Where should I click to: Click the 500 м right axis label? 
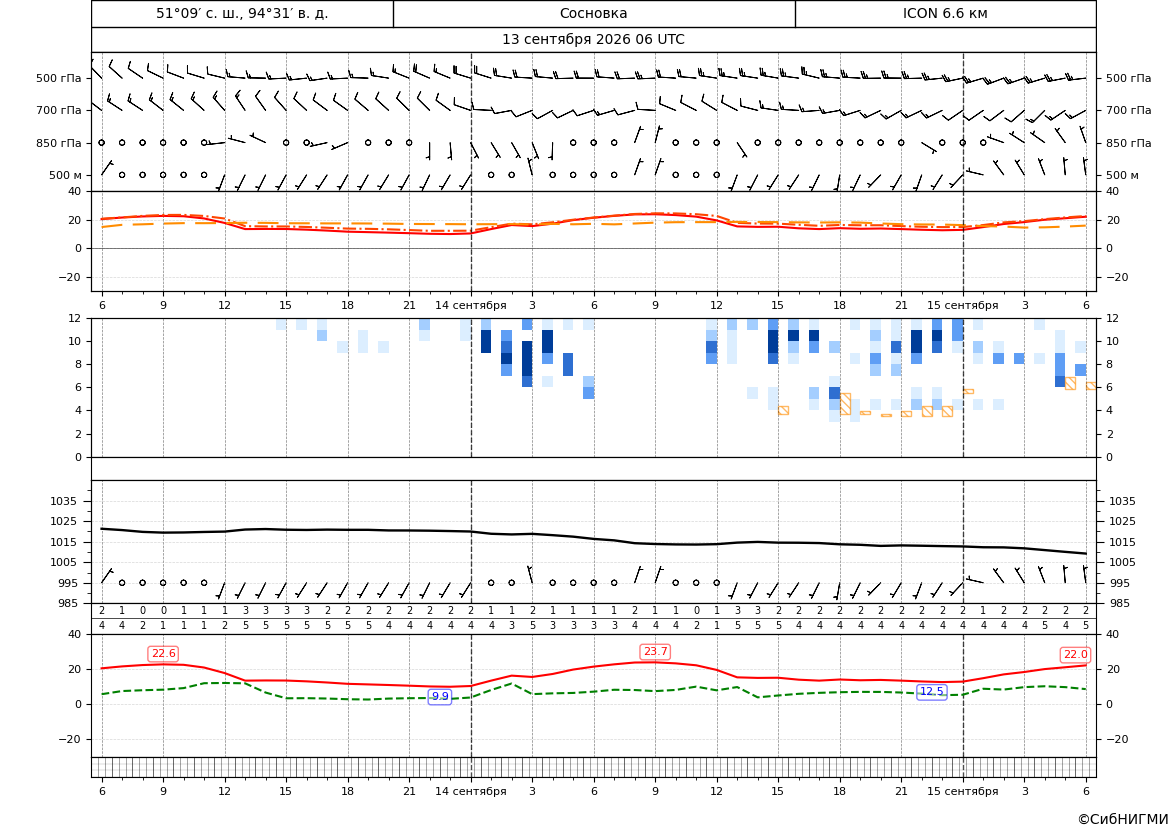pyautogui.click(x=1122, y=175)
